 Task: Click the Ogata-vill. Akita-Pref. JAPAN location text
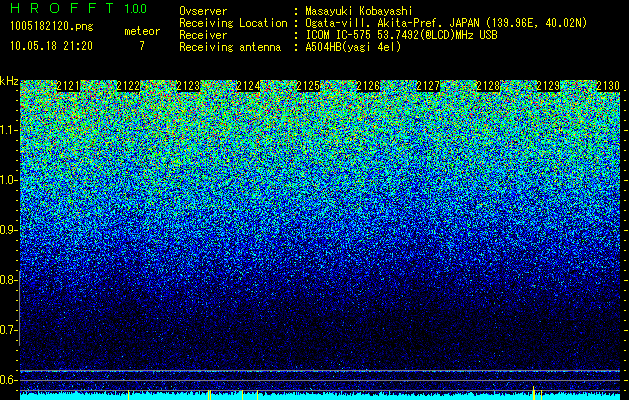(x=446, y=24)
